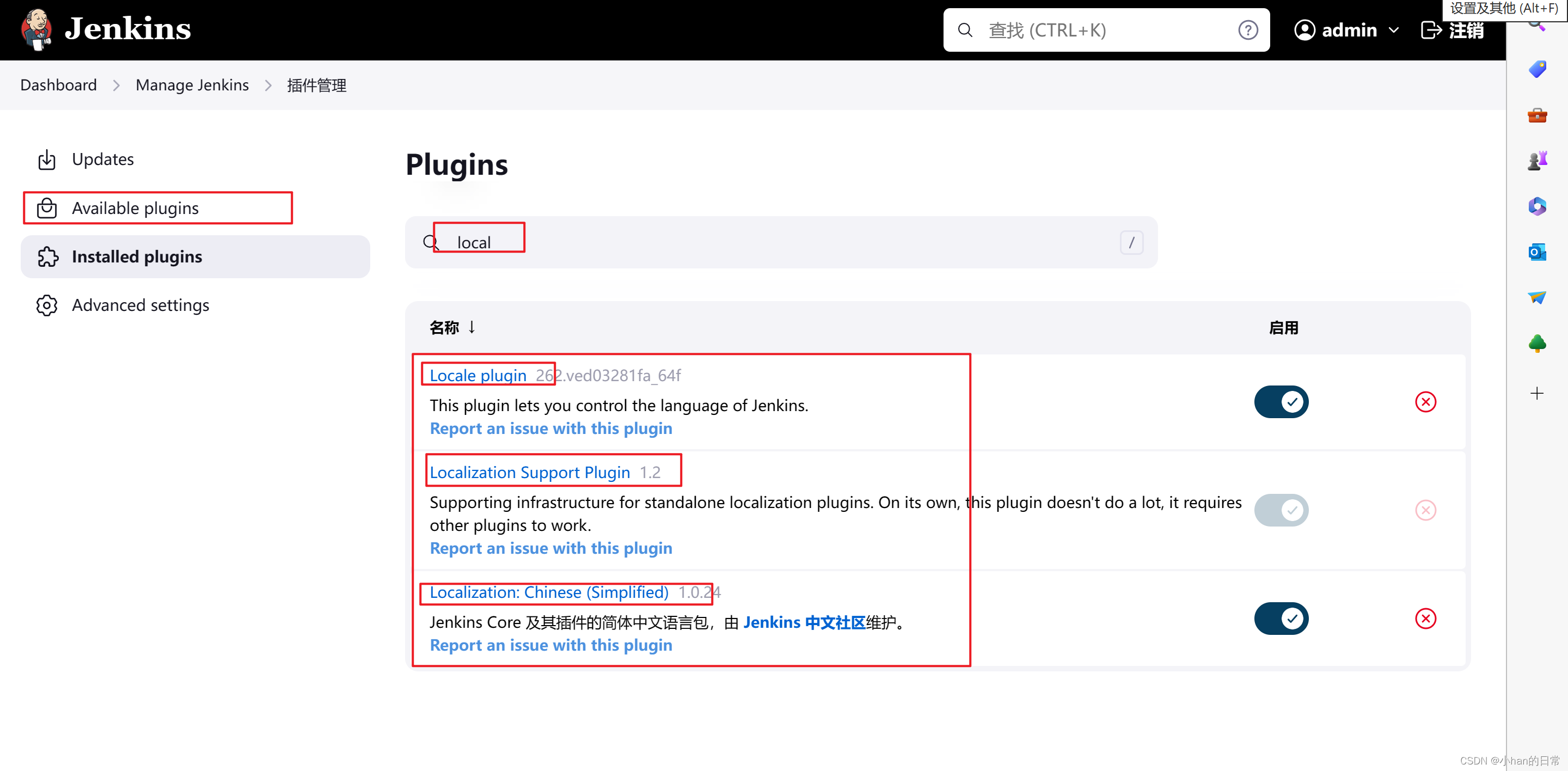Toggle the Localization Support Plugin switch
Screen dimensions: 1568x771
point(1281,510)
